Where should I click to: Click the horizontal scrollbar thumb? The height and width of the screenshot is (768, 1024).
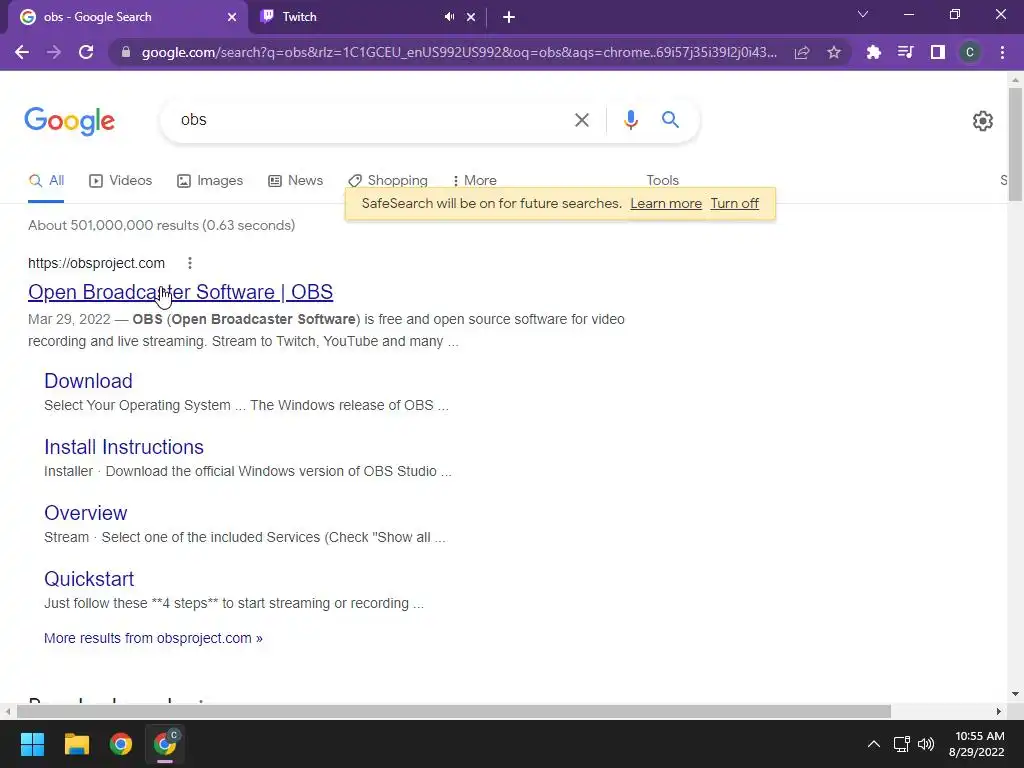[x=453, y=711]
